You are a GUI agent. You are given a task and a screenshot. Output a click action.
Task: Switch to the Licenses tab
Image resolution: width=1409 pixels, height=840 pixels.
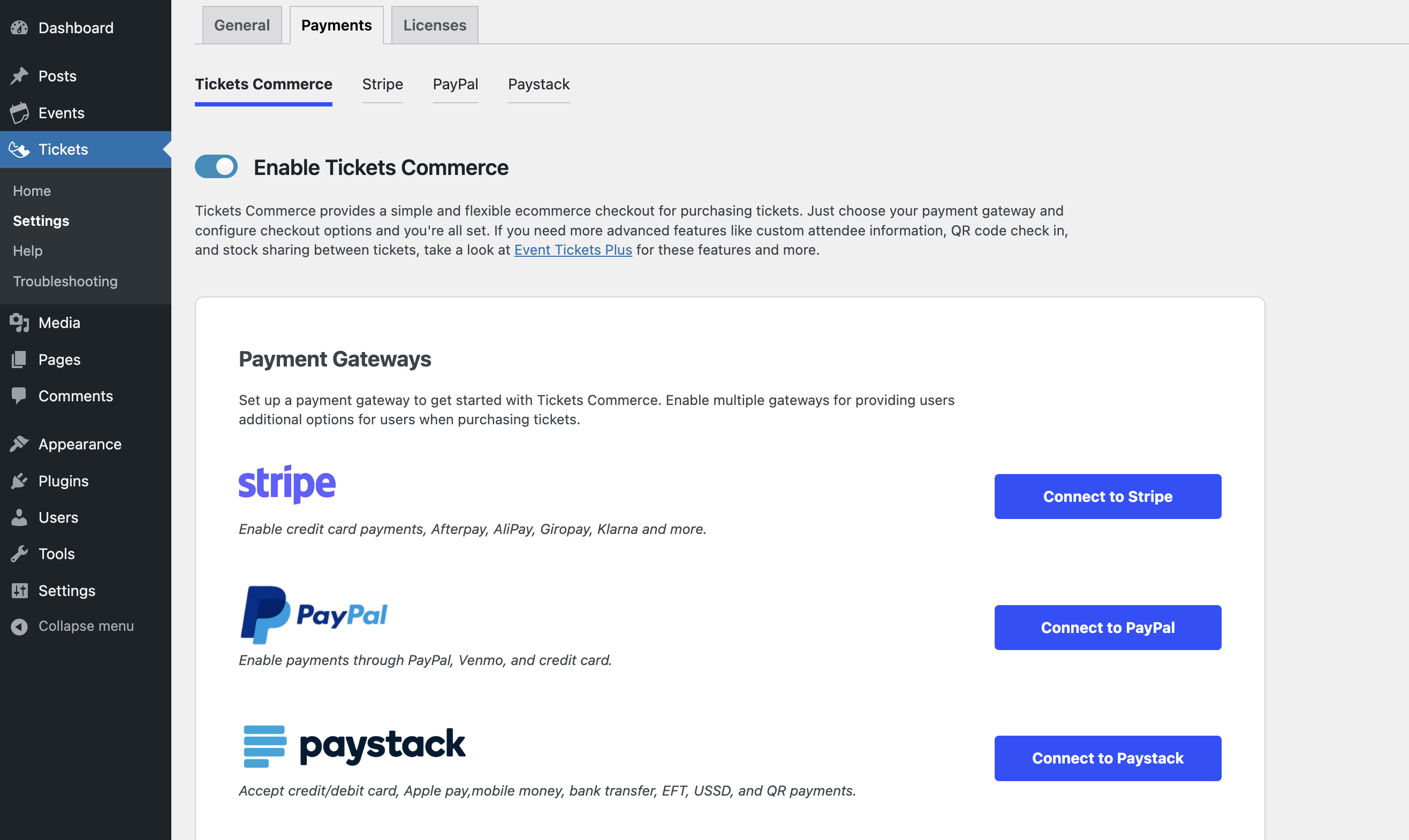pos(435,25)
